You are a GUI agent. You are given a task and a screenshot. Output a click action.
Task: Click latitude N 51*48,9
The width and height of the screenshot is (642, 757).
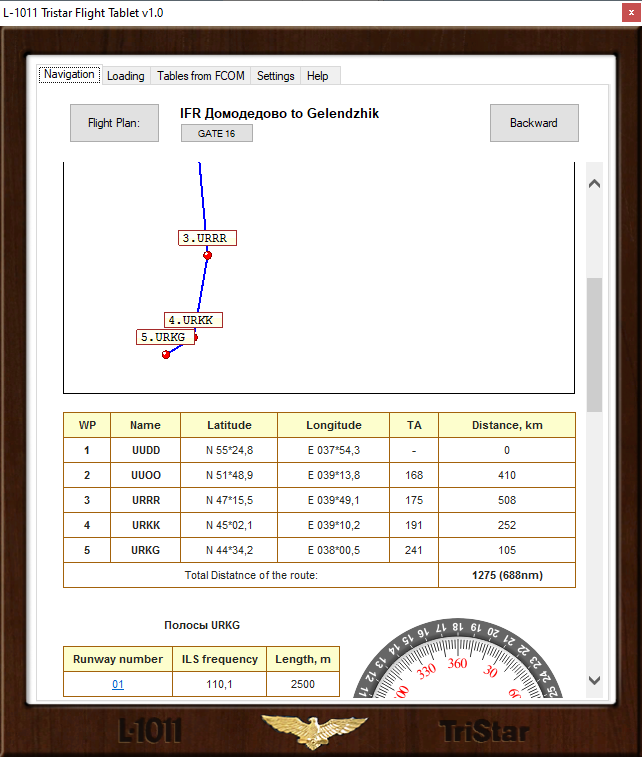tap(229, 475)
